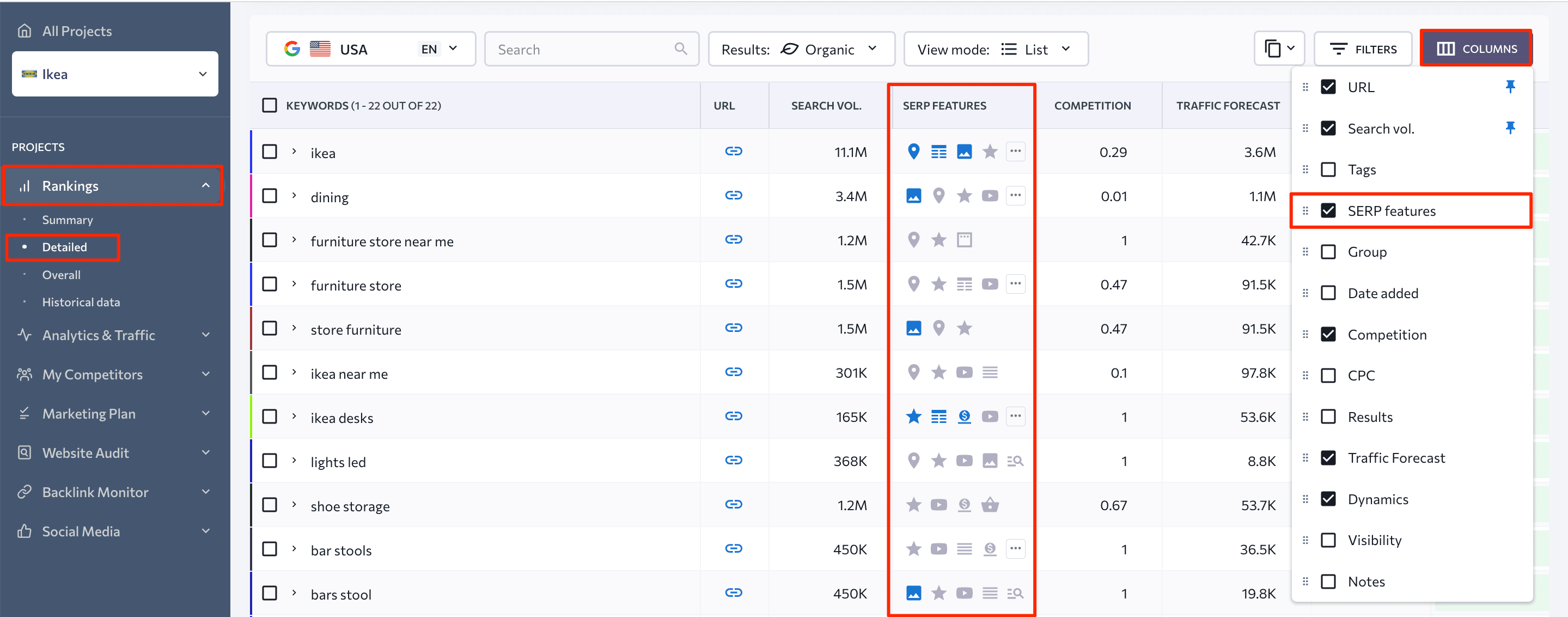Enable the Notes column checkbox
1568x617 pixels.
[x=1328, y=582]
